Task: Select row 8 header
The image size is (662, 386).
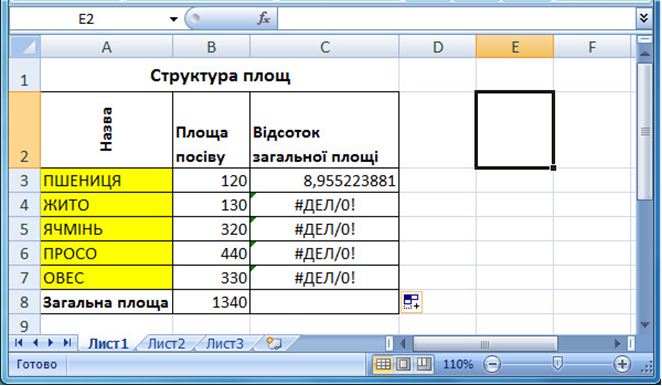Action: 25,302
